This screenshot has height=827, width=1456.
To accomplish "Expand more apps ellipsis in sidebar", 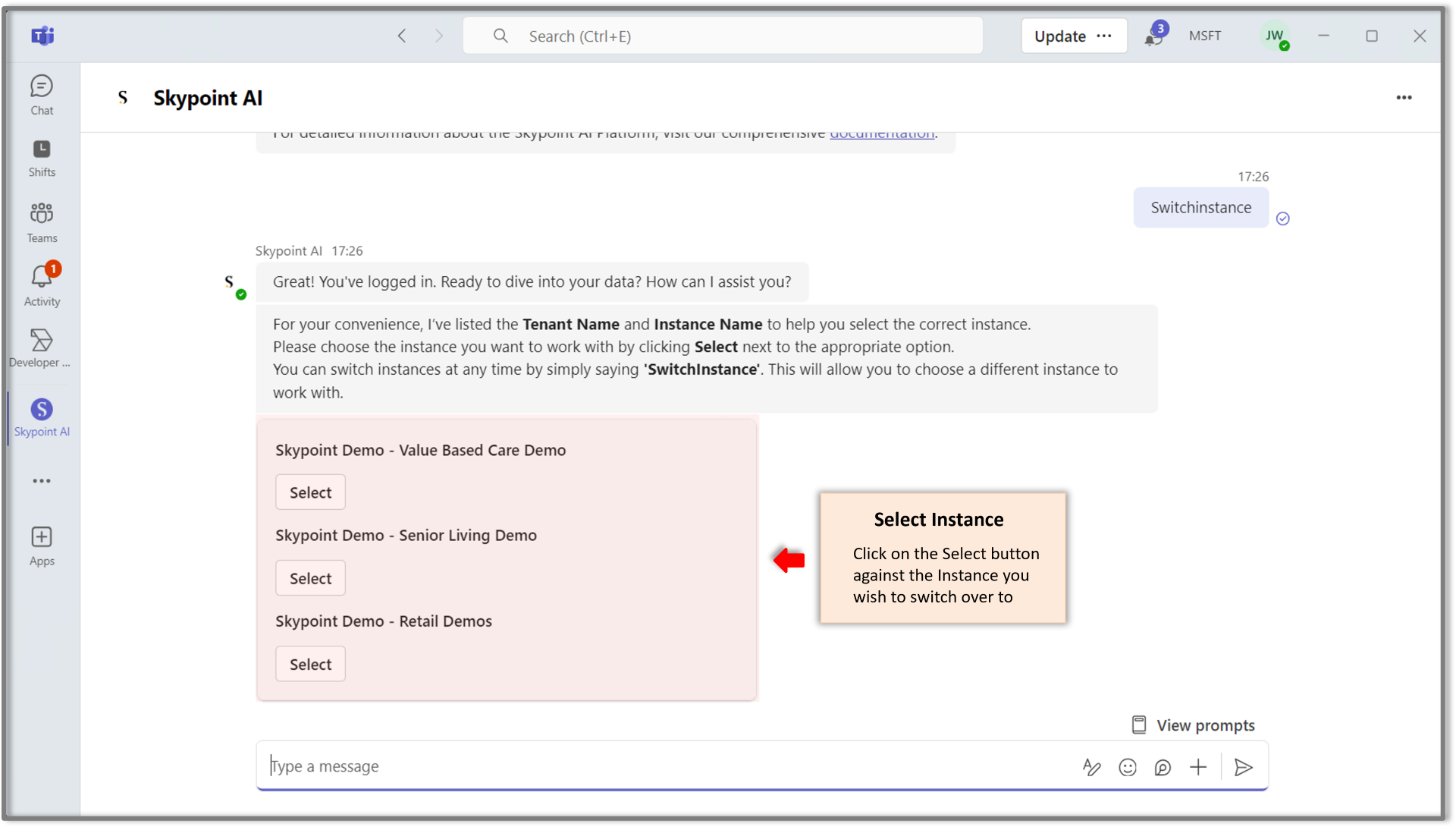I will [42, 481].
